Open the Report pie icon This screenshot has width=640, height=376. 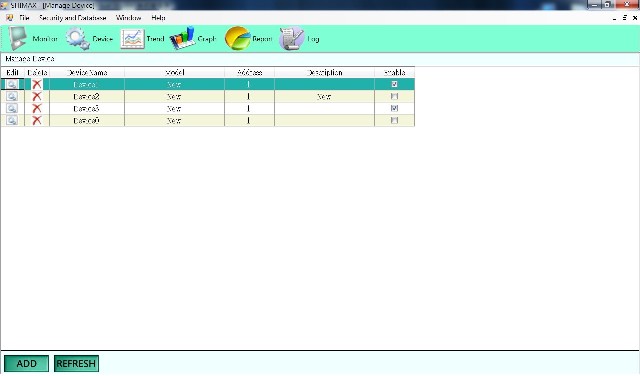237,39
